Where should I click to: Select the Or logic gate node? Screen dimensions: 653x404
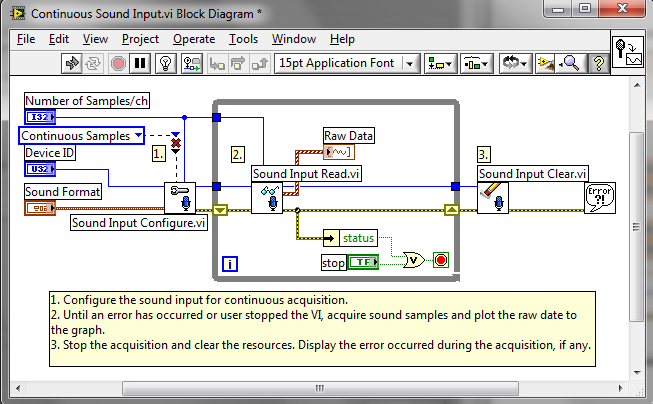tap(414, 260)
